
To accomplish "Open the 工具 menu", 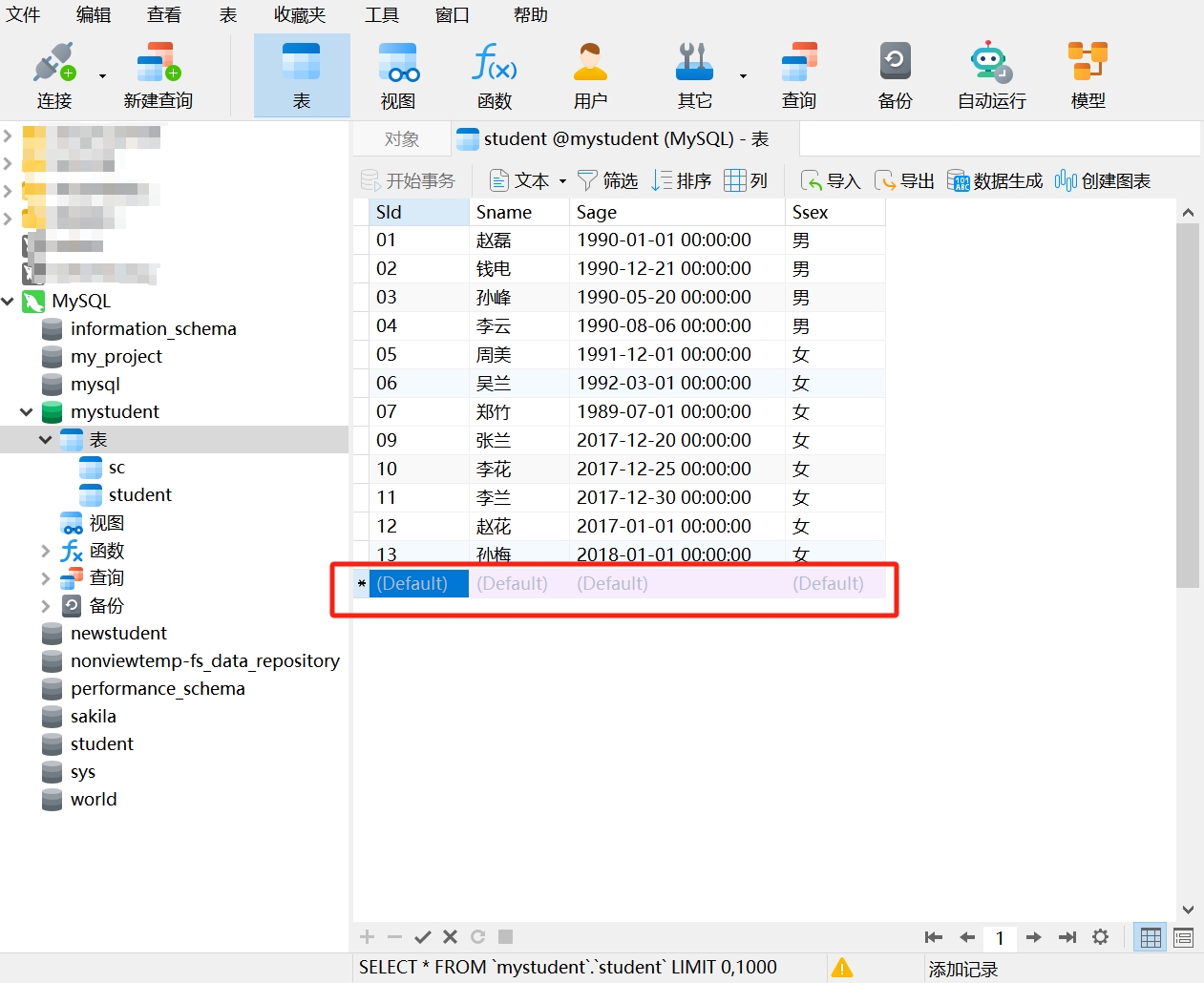I will [x=382, y=15].
